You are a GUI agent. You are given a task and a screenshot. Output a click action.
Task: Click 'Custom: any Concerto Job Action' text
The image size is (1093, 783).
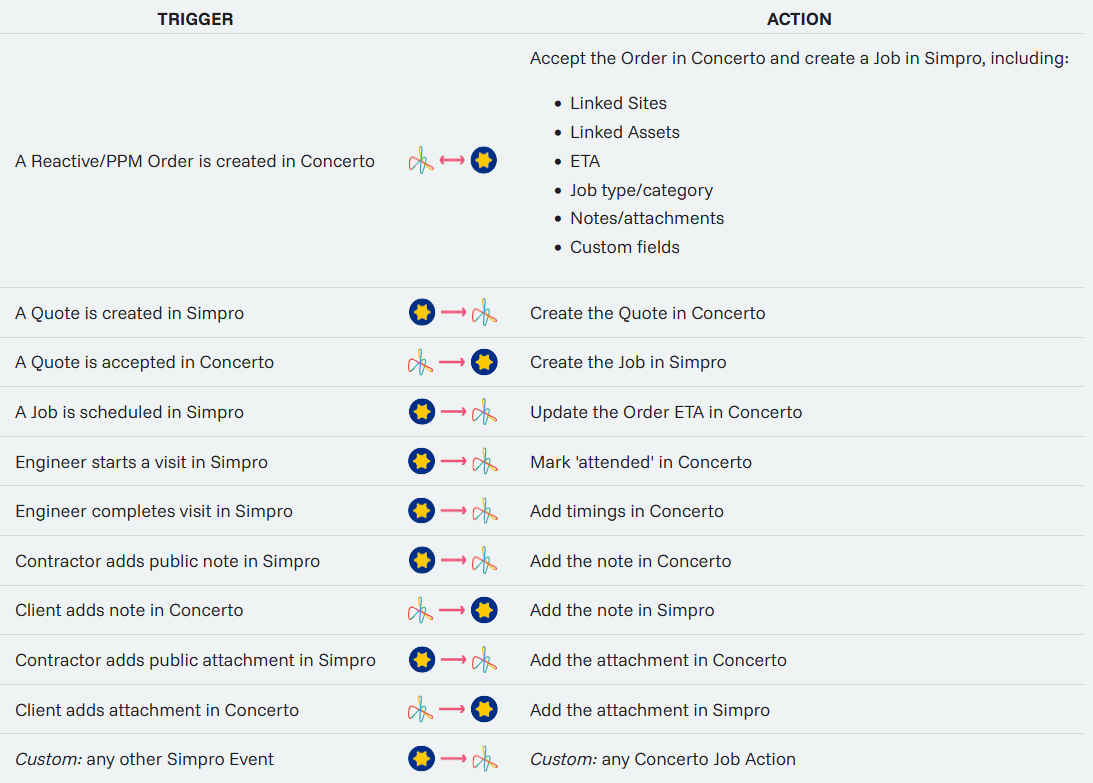[663, 759]
